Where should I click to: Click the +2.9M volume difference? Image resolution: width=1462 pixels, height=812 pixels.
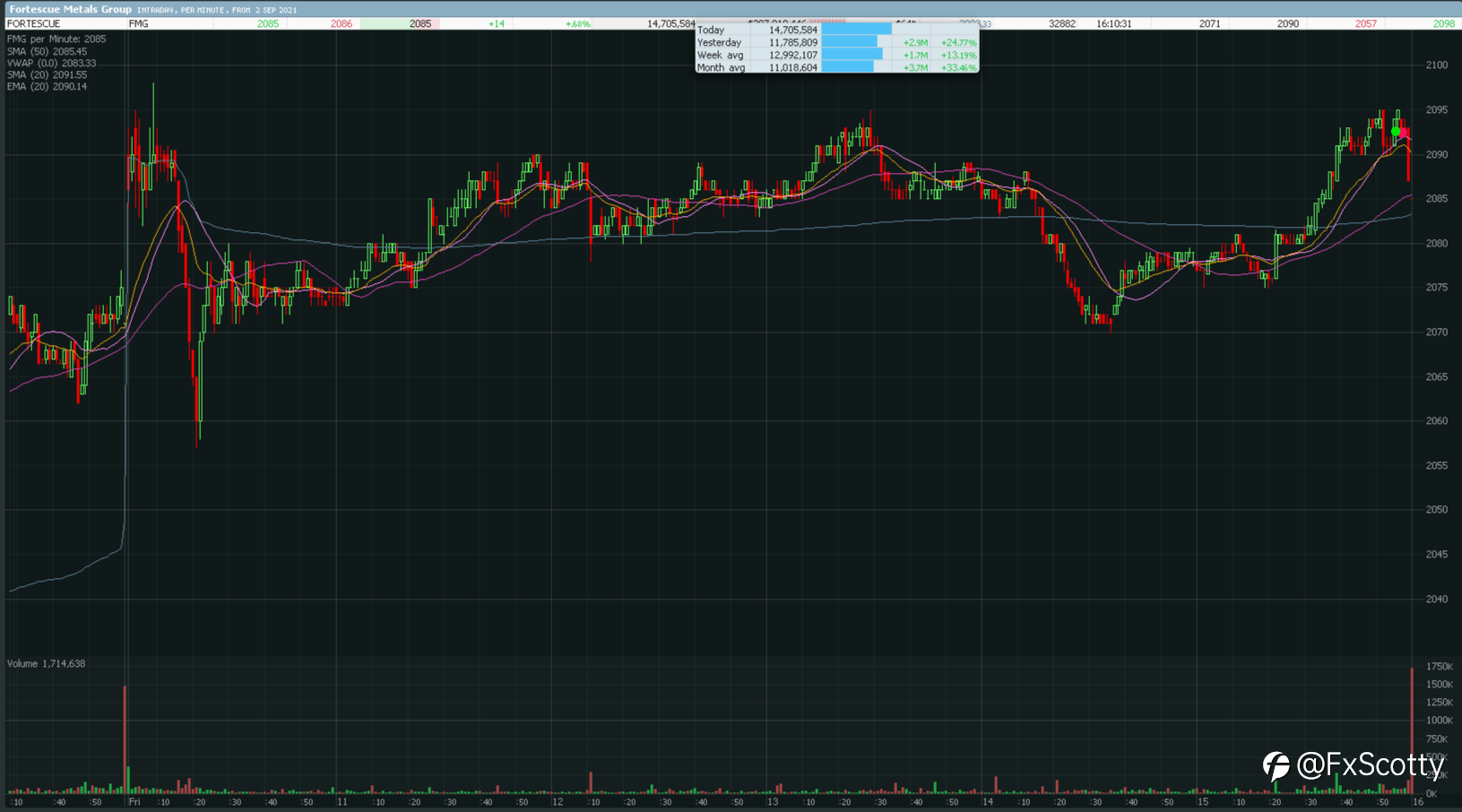(915, 42)
